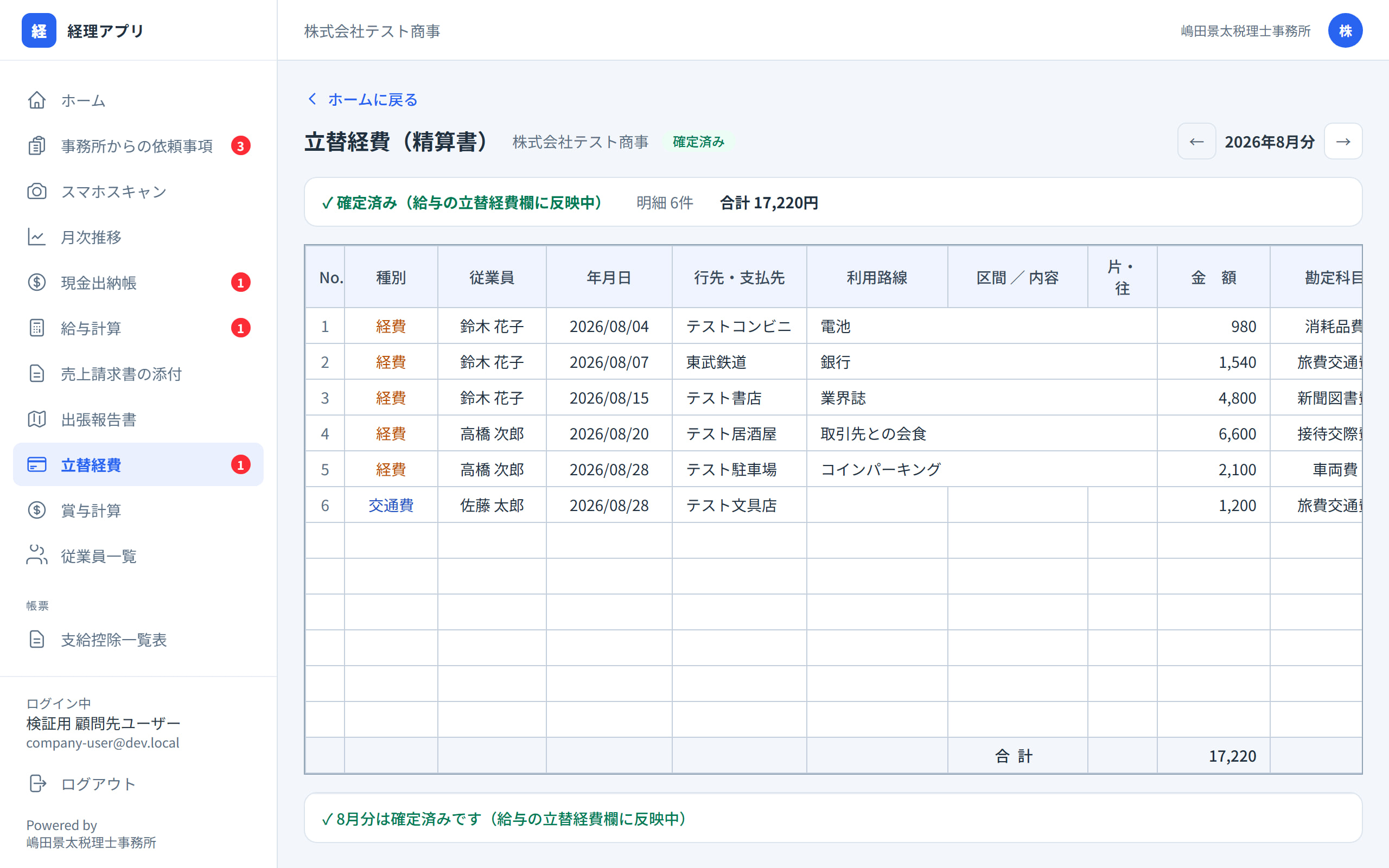1389x868 pixels.
Task: Click the 経理アプリ logo icon
Action: pyautogui.click(x=39, y=30)
